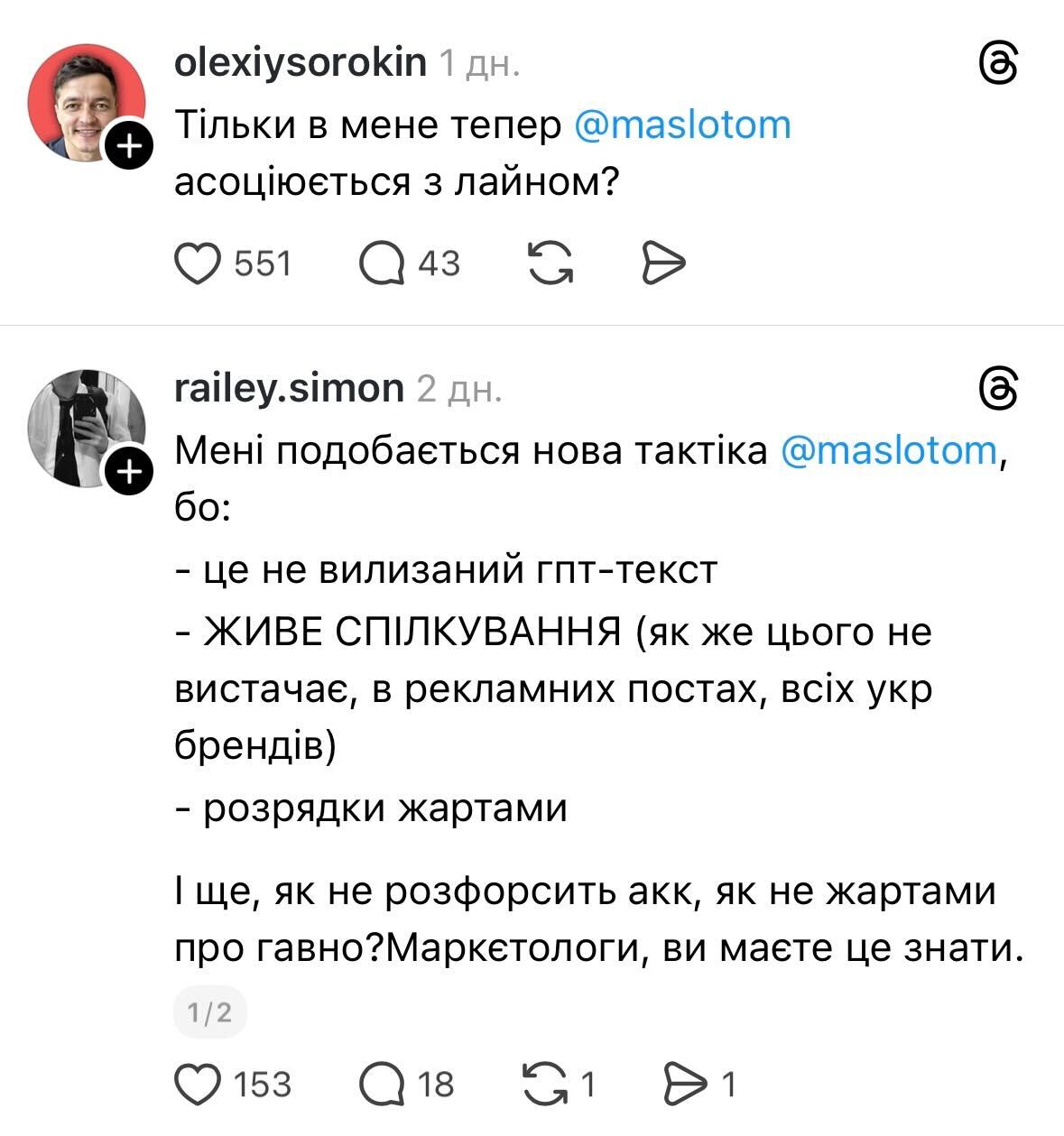Open the railey.simon username link
The height and width of the screenshot is (1136, 1064).
289,387
